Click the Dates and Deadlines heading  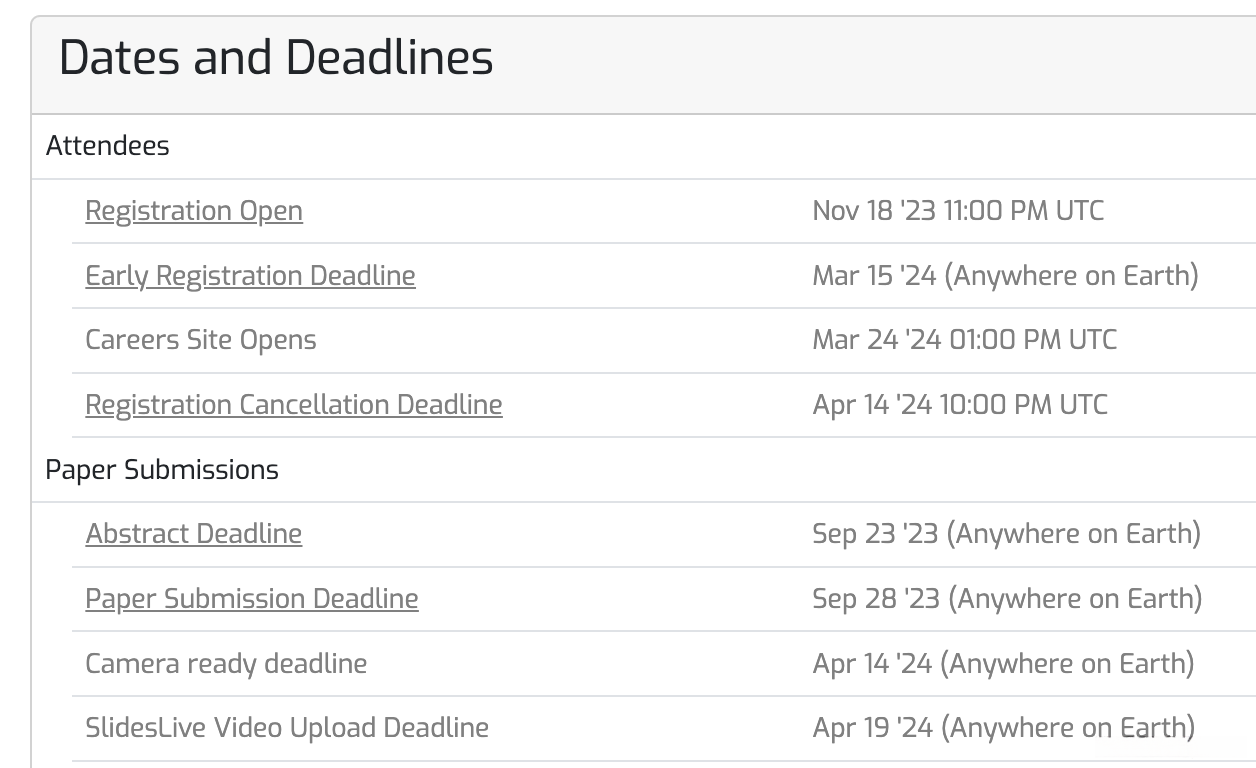pos(276,58)
